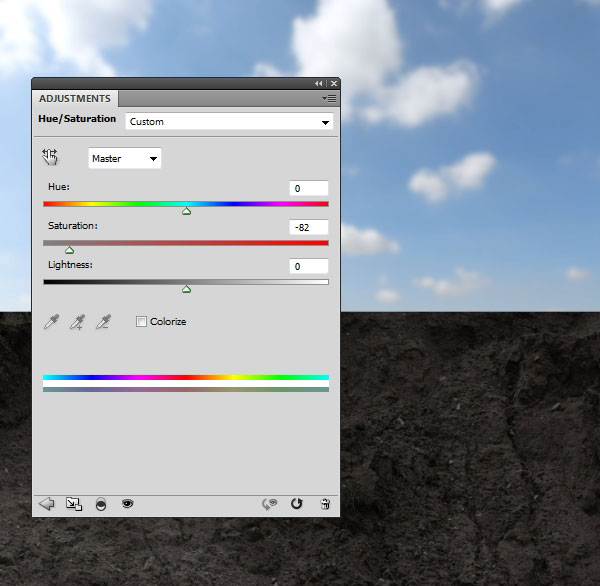Pick the Eyedropper tool
The width and height of the screenshot is (600, 586).
[51, 322]
